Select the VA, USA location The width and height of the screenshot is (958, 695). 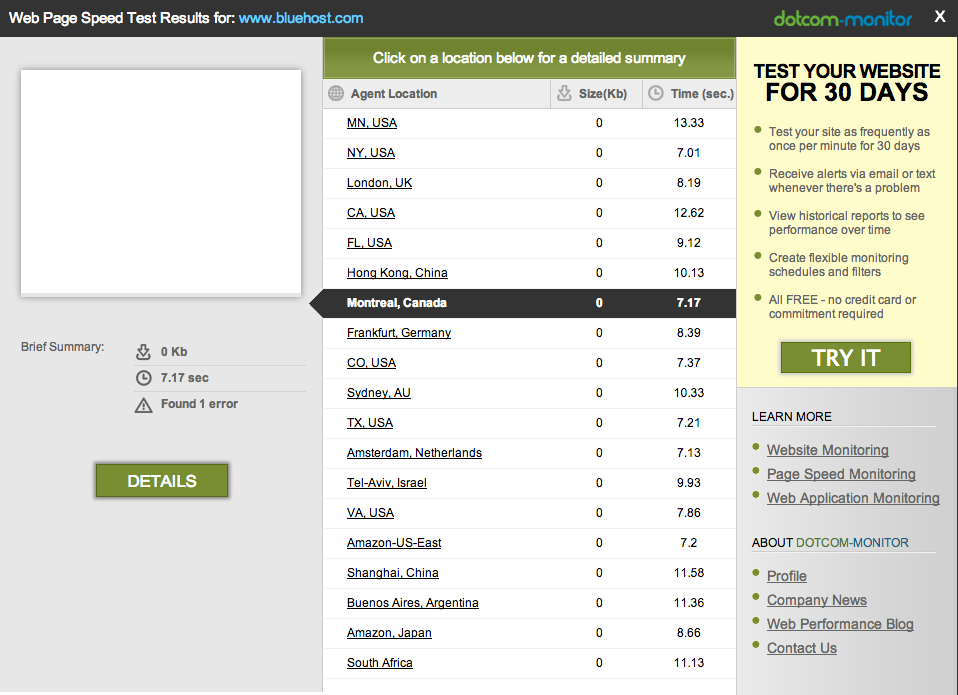click(x=370, y=512)
